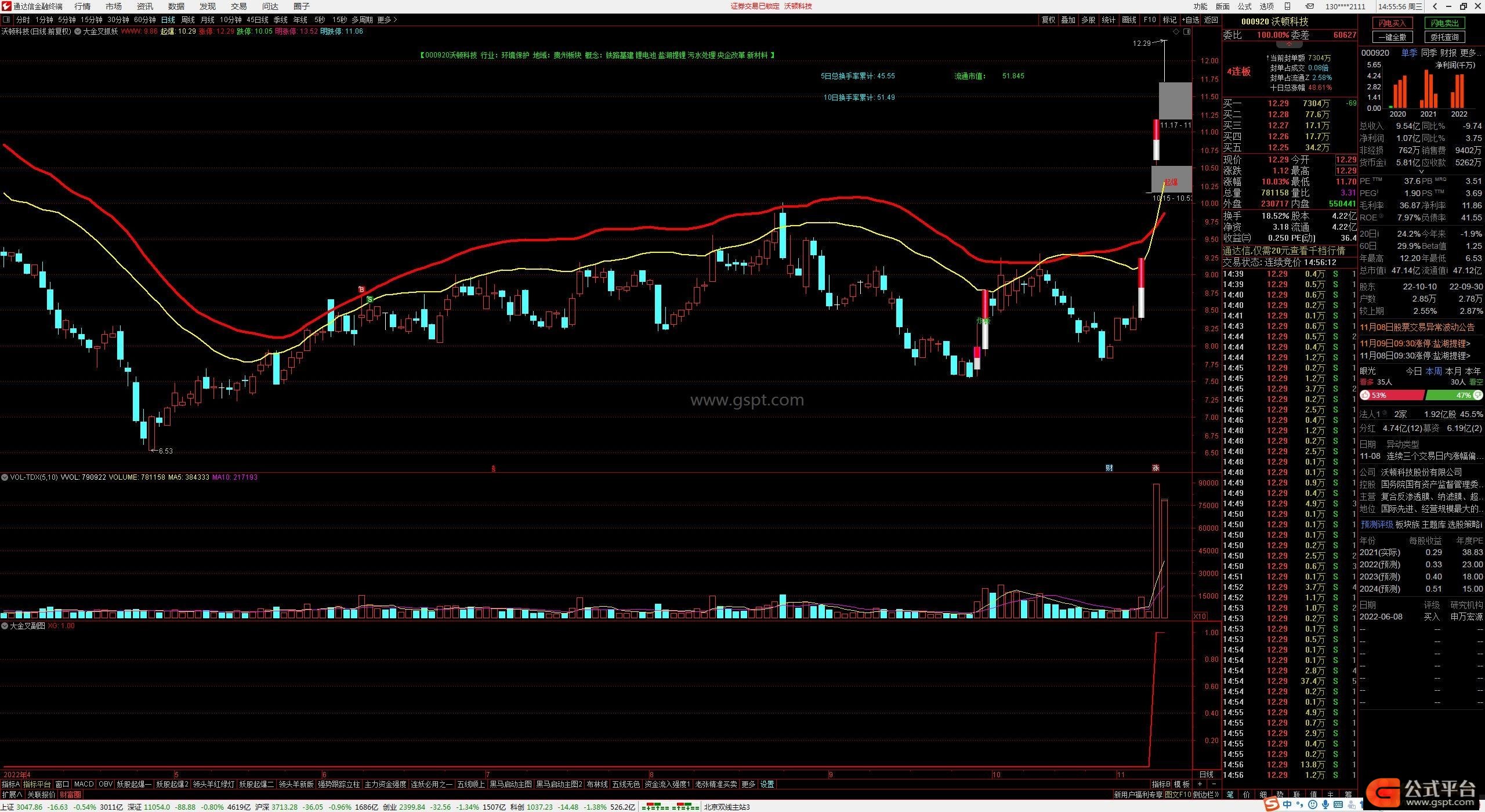
Task: Click the connection status indicator bars
Action: point(670,807)
